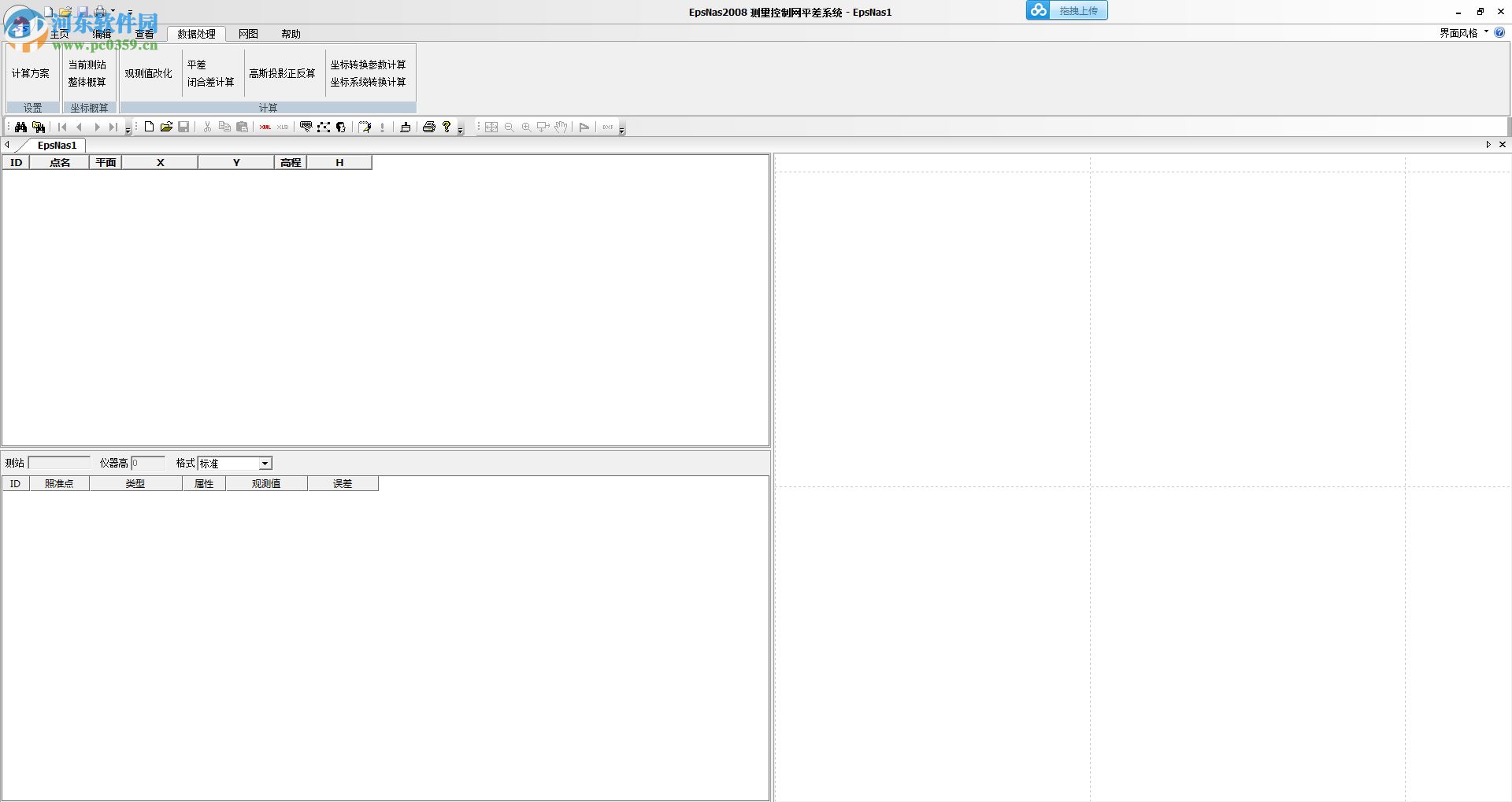Select the hand pan tool
1512x802 pixels.
tap(561, 127)
